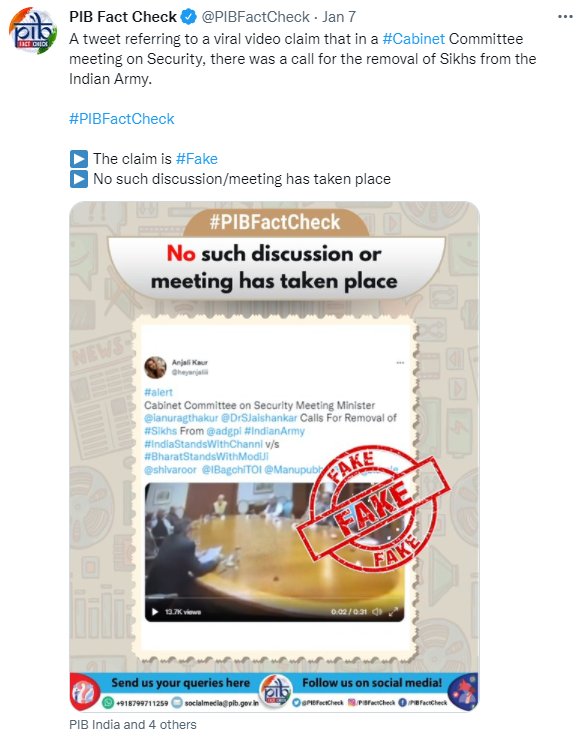Follow the #Cabinet hashtag
The width and height of the screenshot is (586, 744).
414,39
